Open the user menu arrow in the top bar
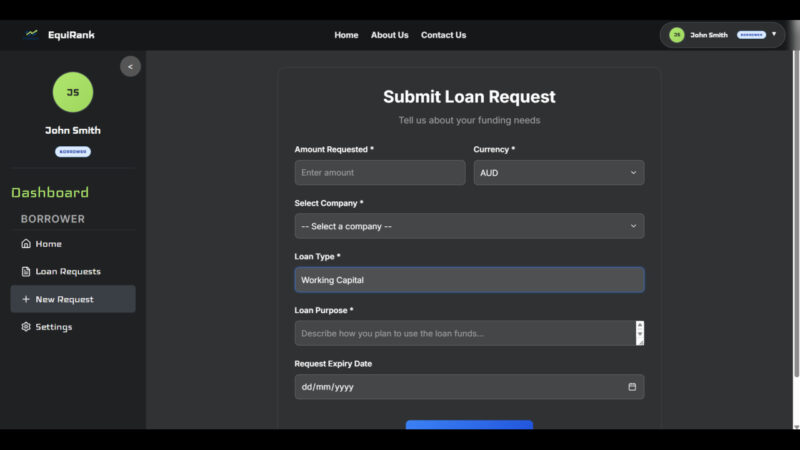The height and width of the screenshot is (450, 800). pos(773,34)
